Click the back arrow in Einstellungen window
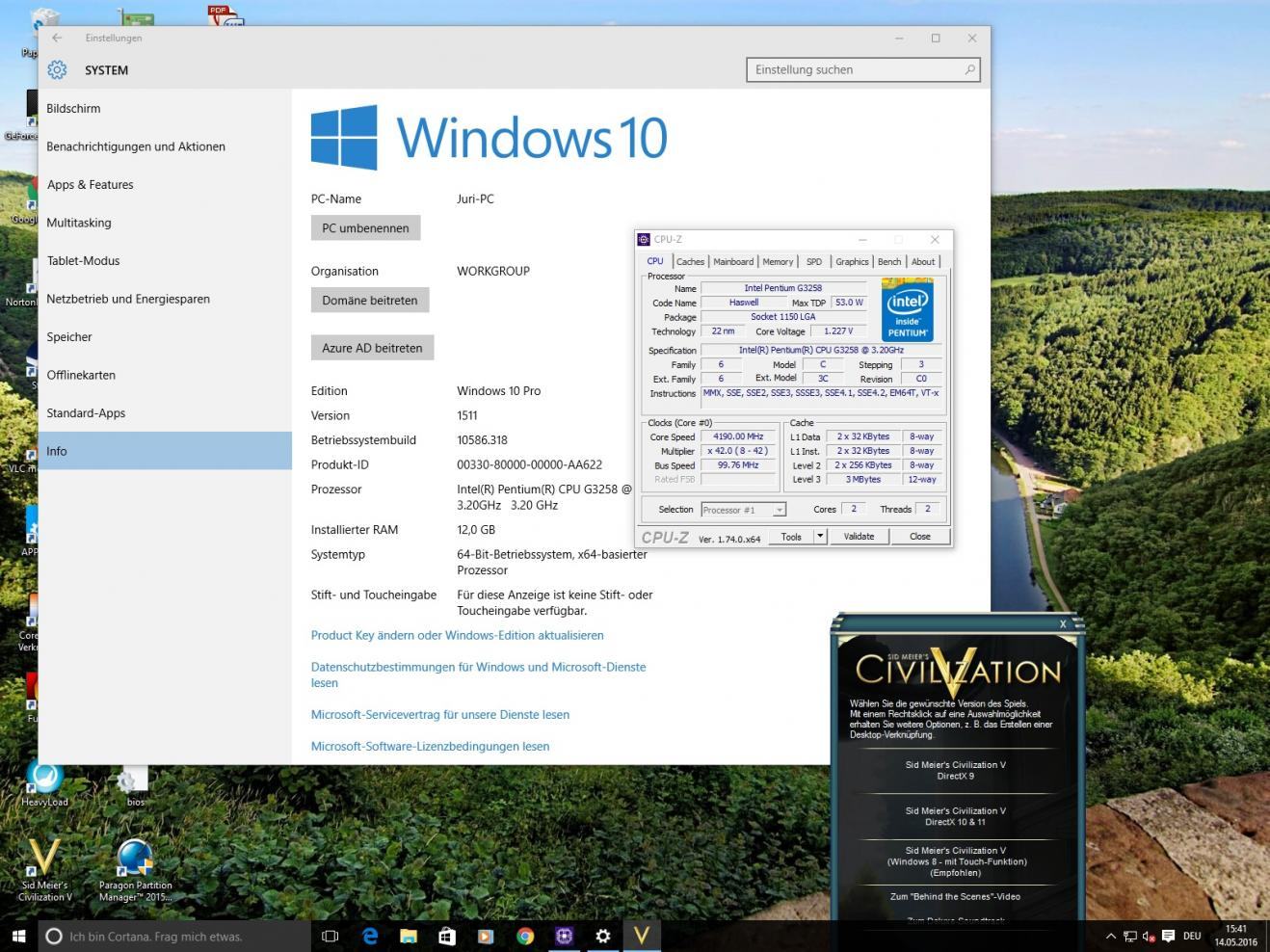This screenshot has width=1270, height=952. coord(57,38)
